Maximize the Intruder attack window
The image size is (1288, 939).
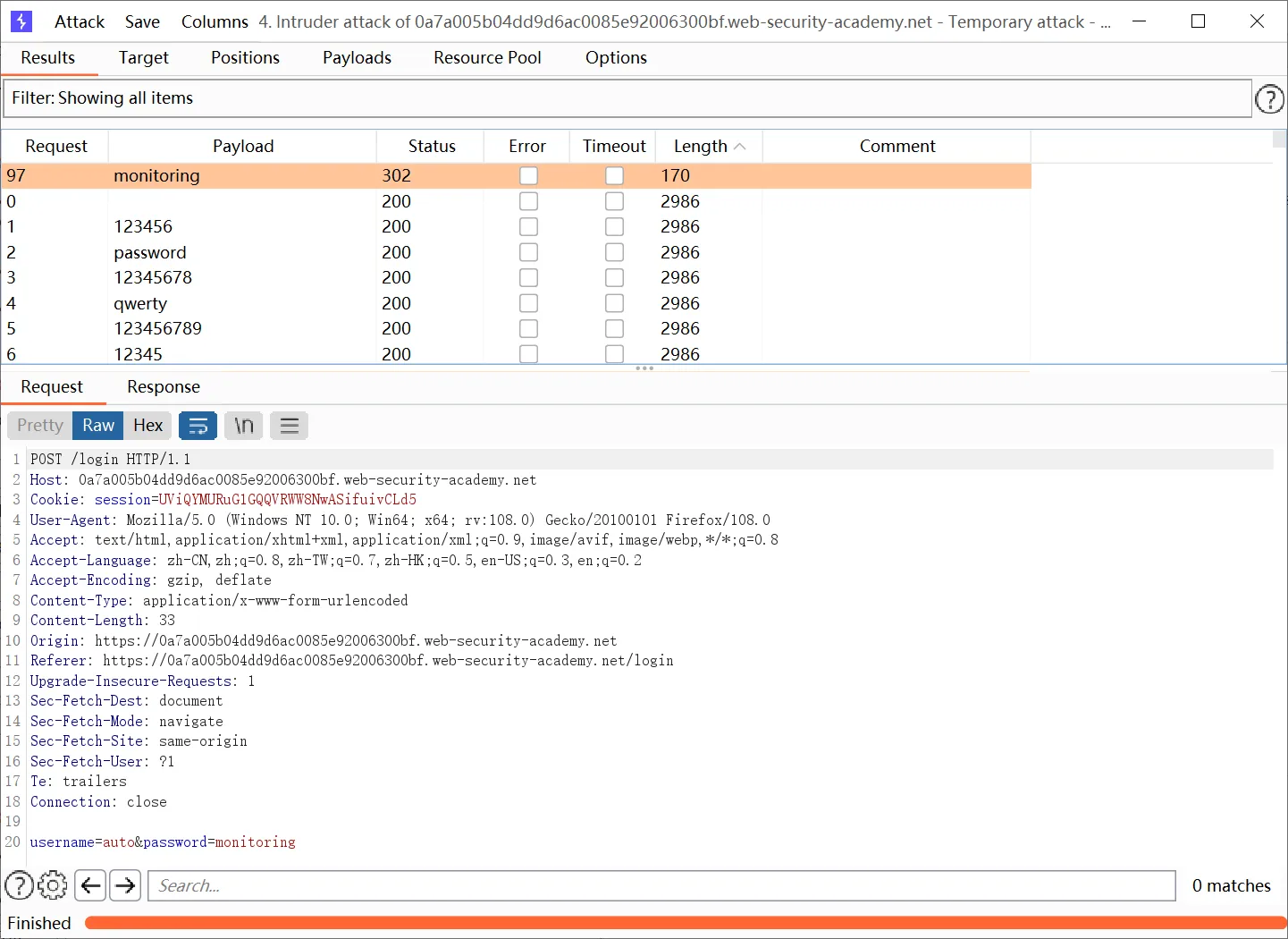(1198, 21)
